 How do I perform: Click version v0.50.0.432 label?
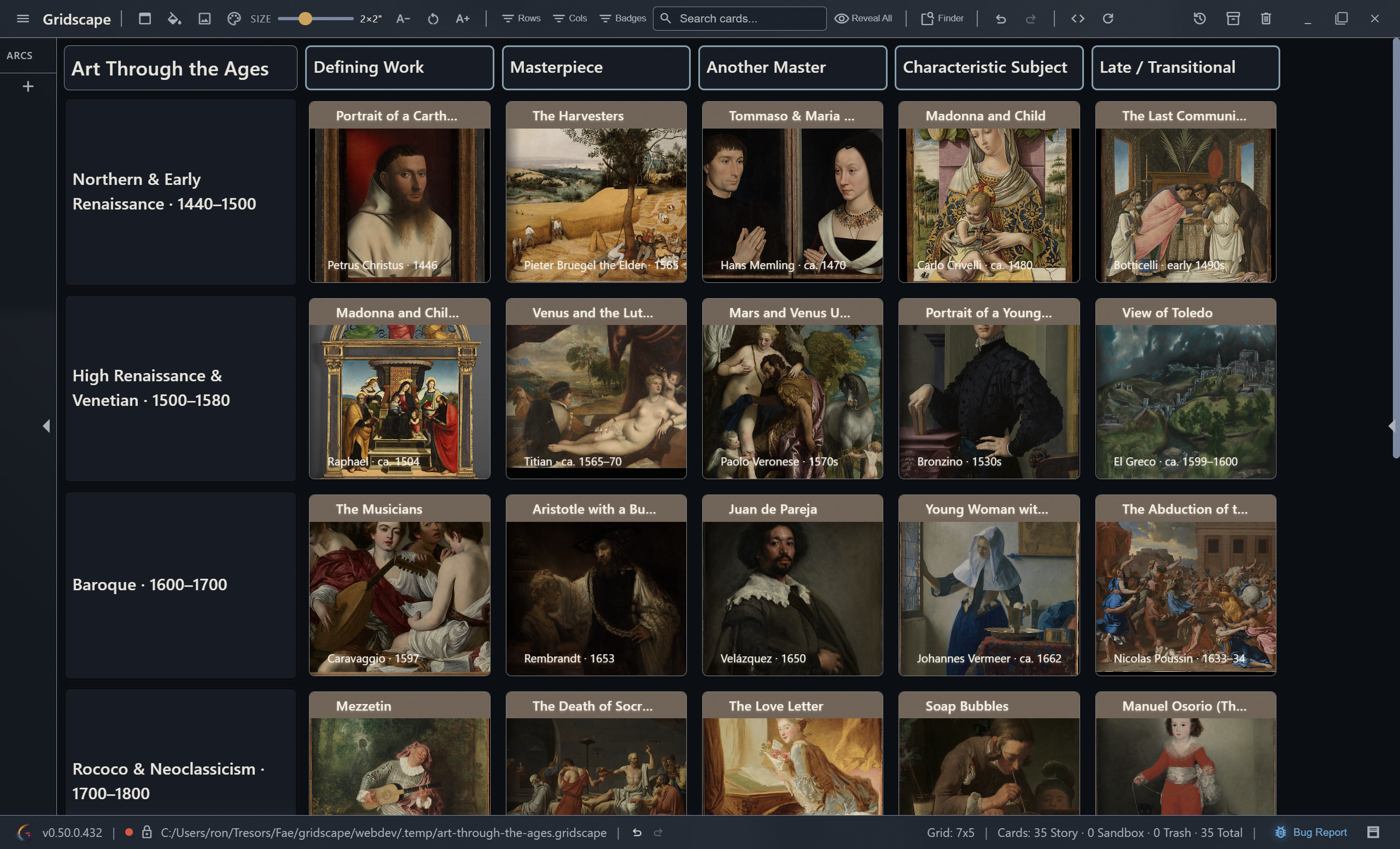72,833
